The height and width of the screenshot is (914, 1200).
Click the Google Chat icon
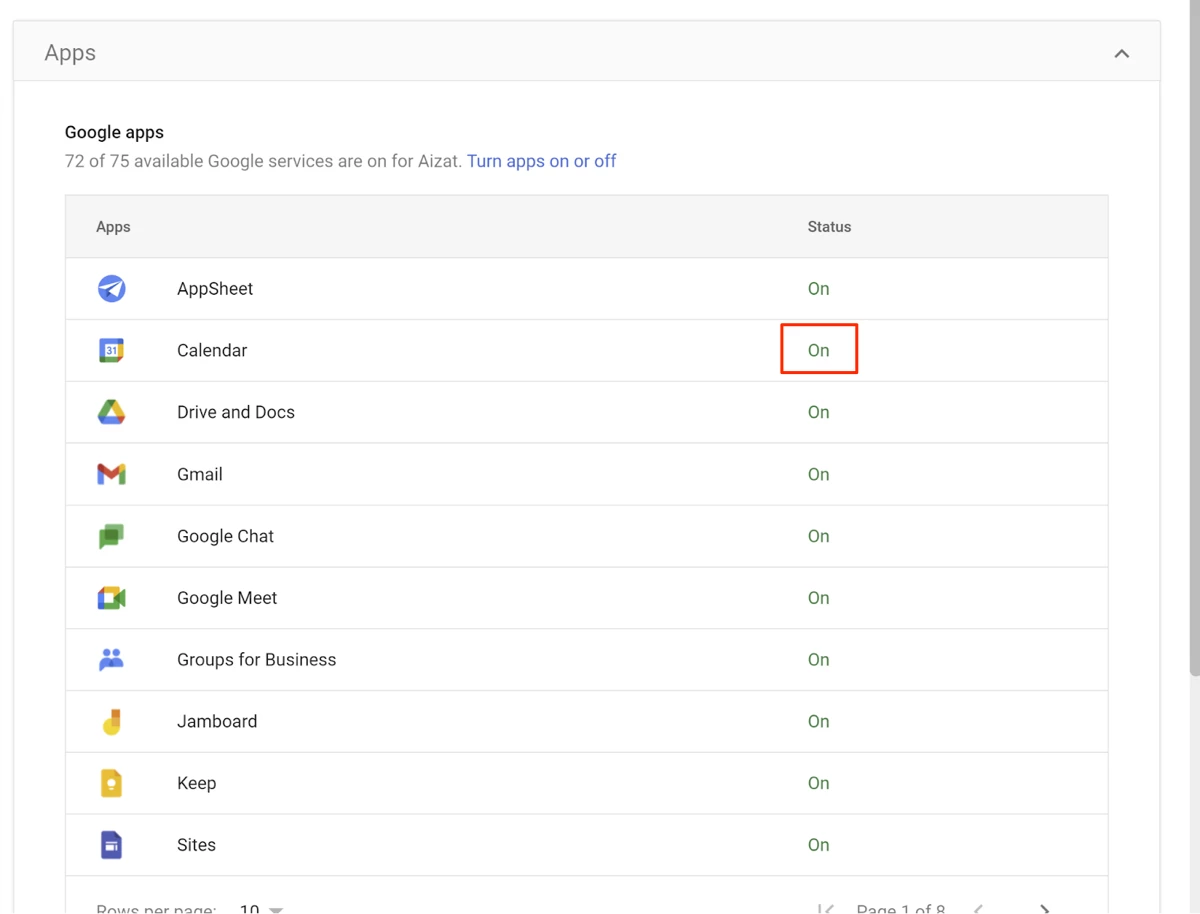pos(111,536)
